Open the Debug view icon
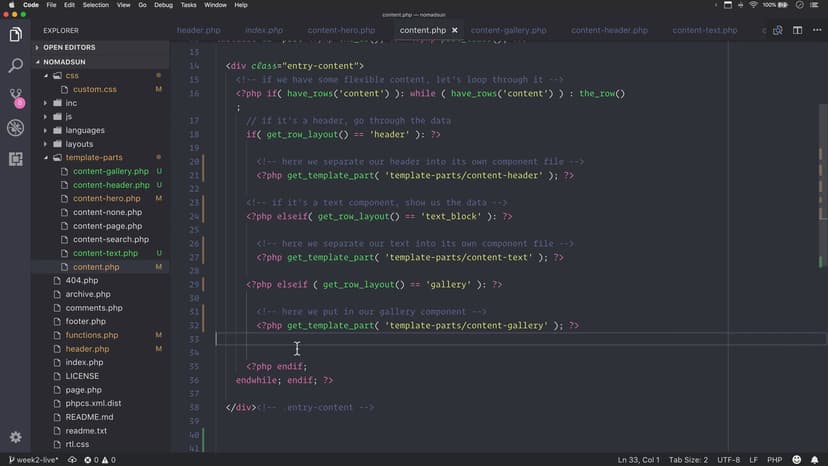 (x=15, y=128)
